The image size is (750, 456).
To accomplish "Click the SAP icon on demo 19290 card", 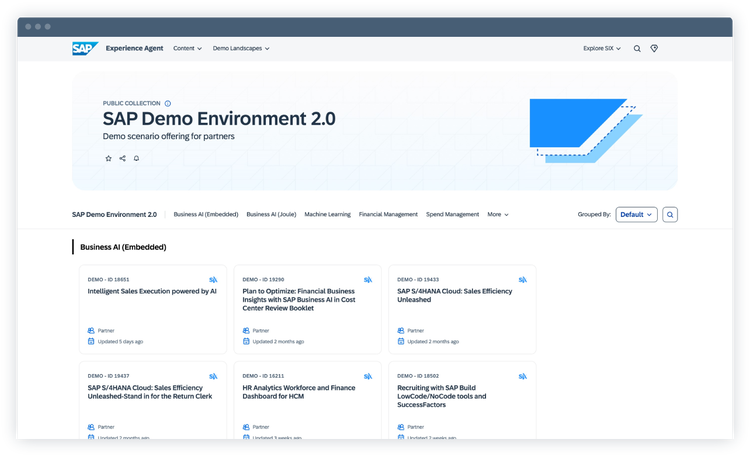I will pos(368,279).
